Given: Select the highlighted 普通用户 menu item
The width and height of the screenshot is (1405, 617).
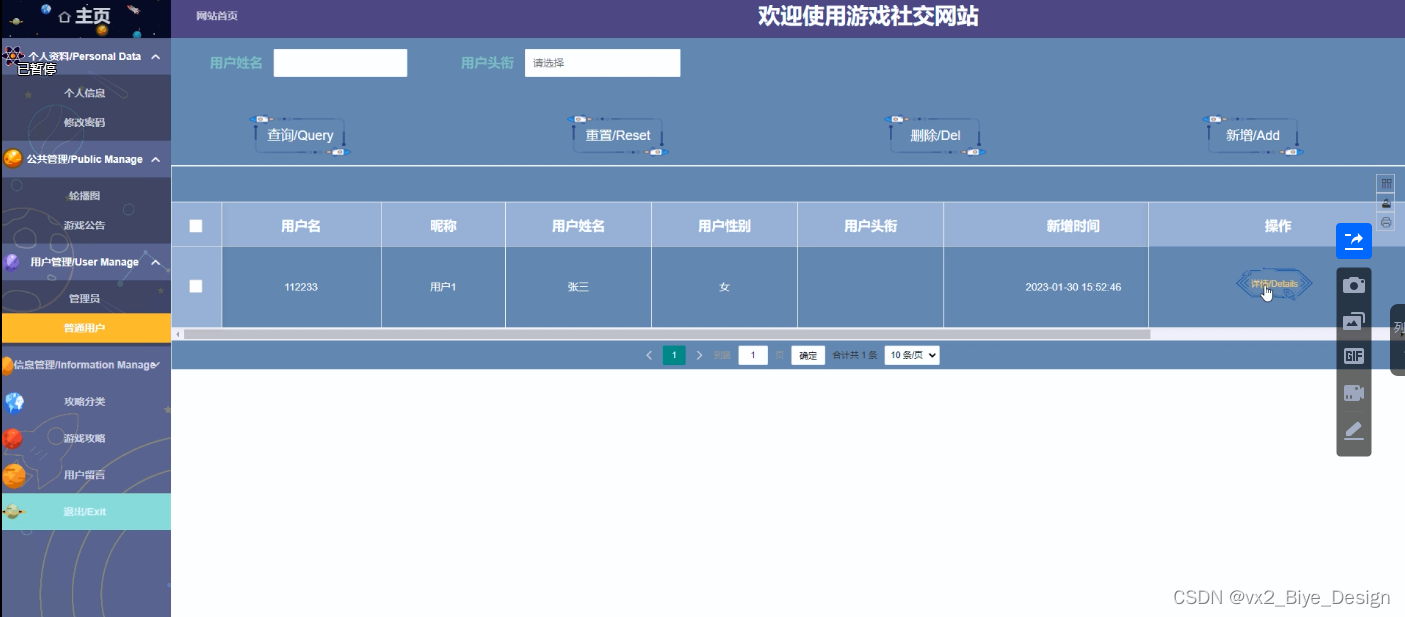Looking at the screenshot, I should (x=85, y=328).
